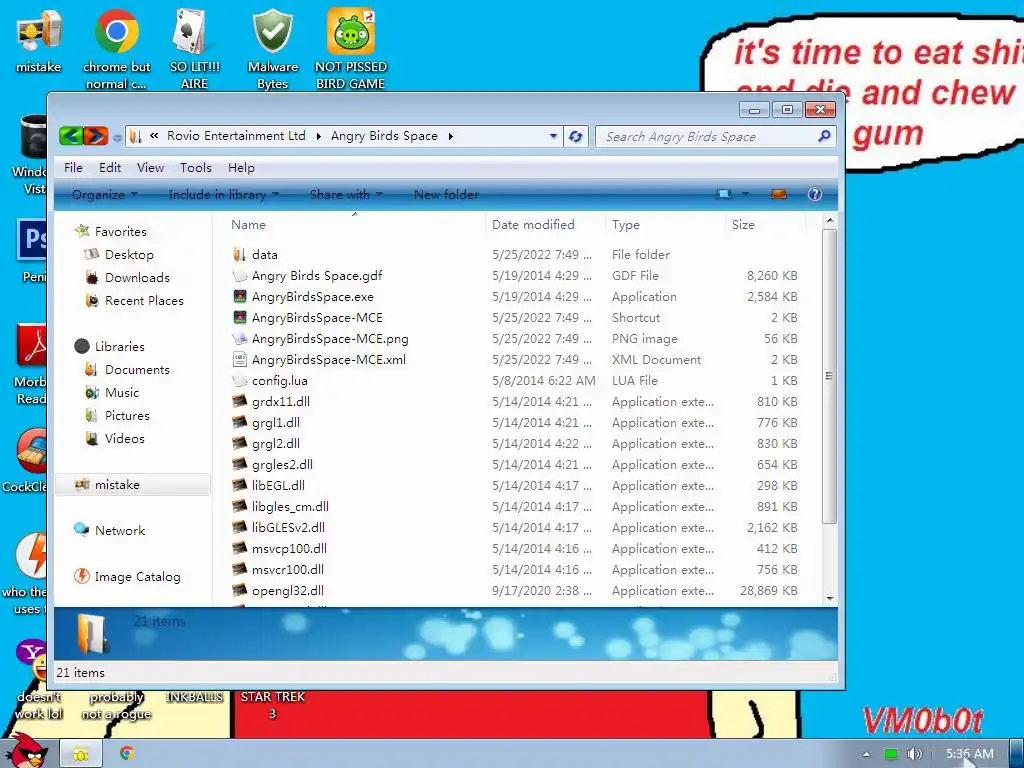Click the orange Forward arrow button
This screenshot has width=1024, height=768.
tap(95, 136)
